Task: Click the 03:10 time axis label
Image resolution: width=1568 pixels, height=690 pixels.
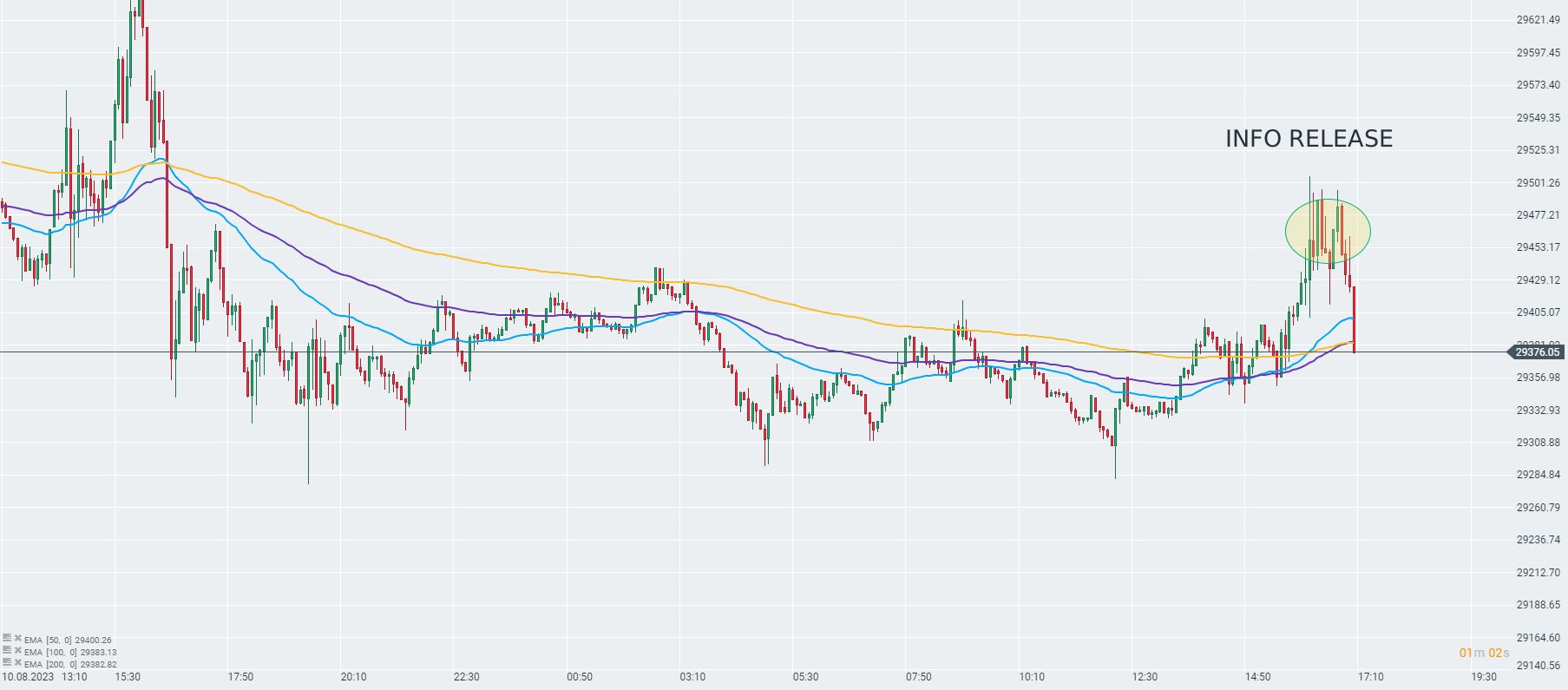Action: 692,677
